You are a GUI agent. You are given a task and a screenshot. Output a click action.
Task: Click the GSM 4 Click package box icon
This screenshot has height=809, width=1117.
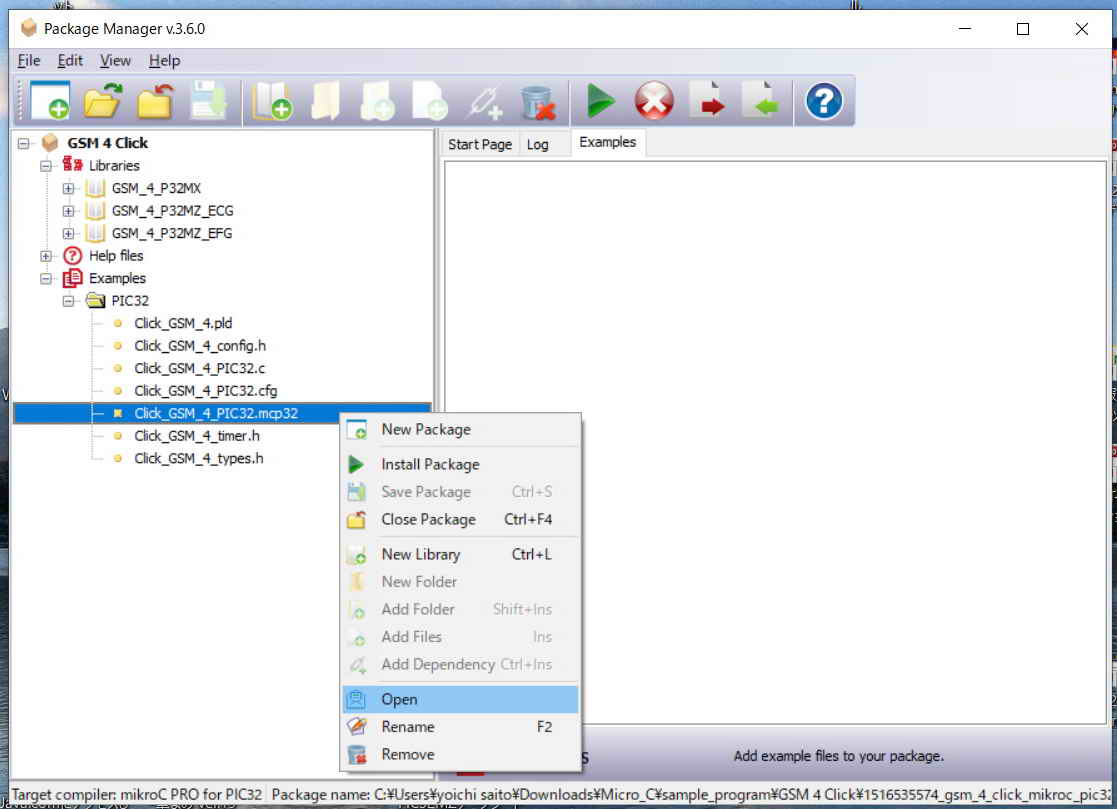50,143
